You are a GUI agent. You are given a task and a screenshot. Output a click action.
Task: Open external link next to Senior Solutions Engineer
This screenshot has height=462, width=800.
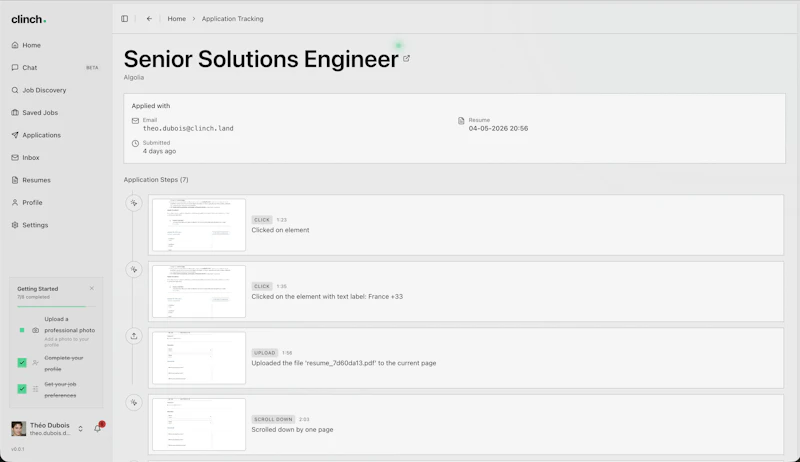pos(406,59)
